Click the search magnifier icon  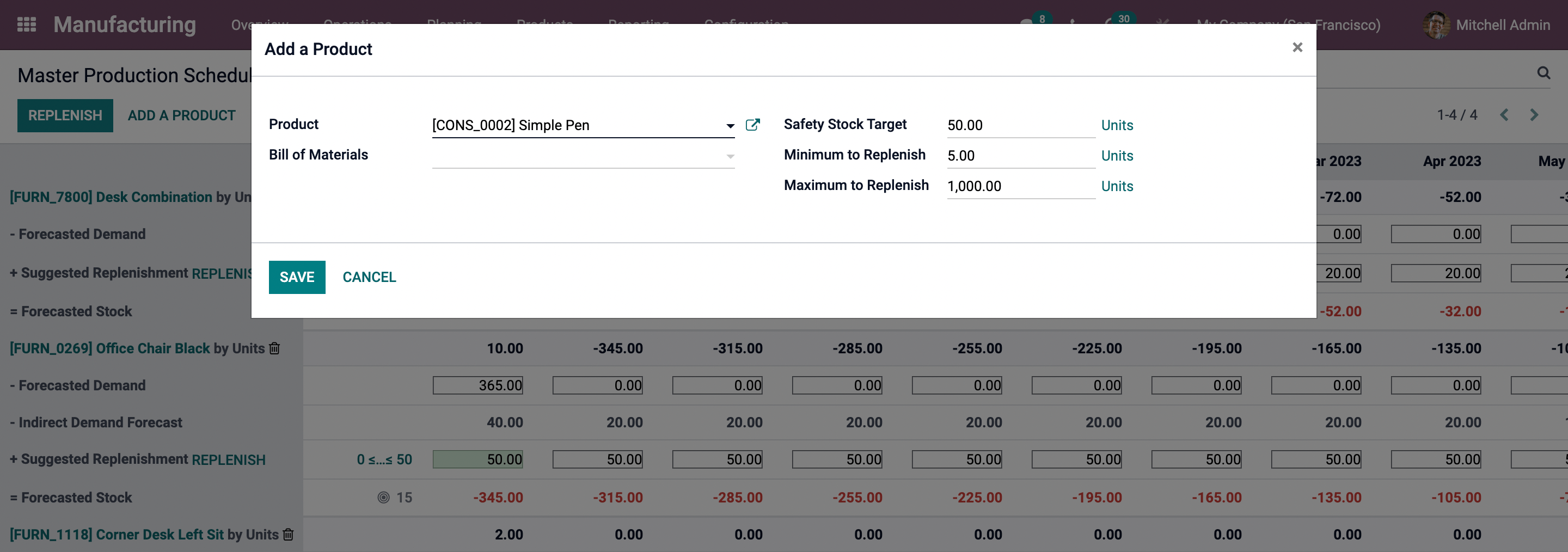[x=1543, y=73]
